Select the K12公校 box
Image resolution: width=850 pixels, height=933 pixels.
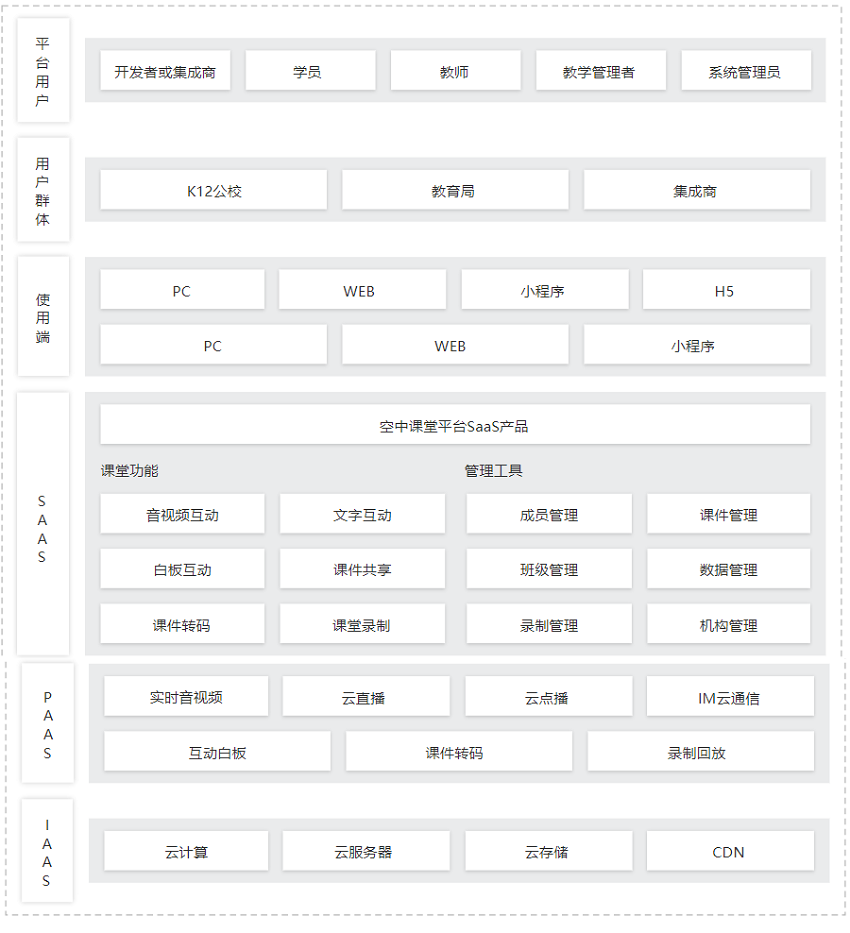214,190
